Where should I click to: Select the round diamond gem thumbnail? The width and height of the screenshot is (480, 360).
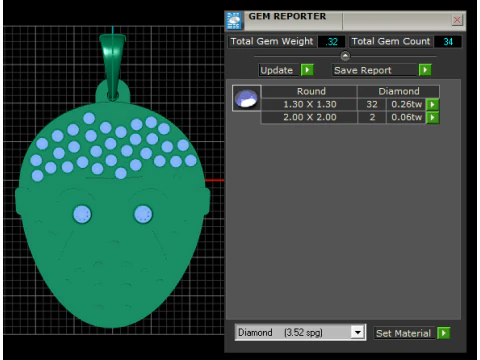[x=246, y=98]
